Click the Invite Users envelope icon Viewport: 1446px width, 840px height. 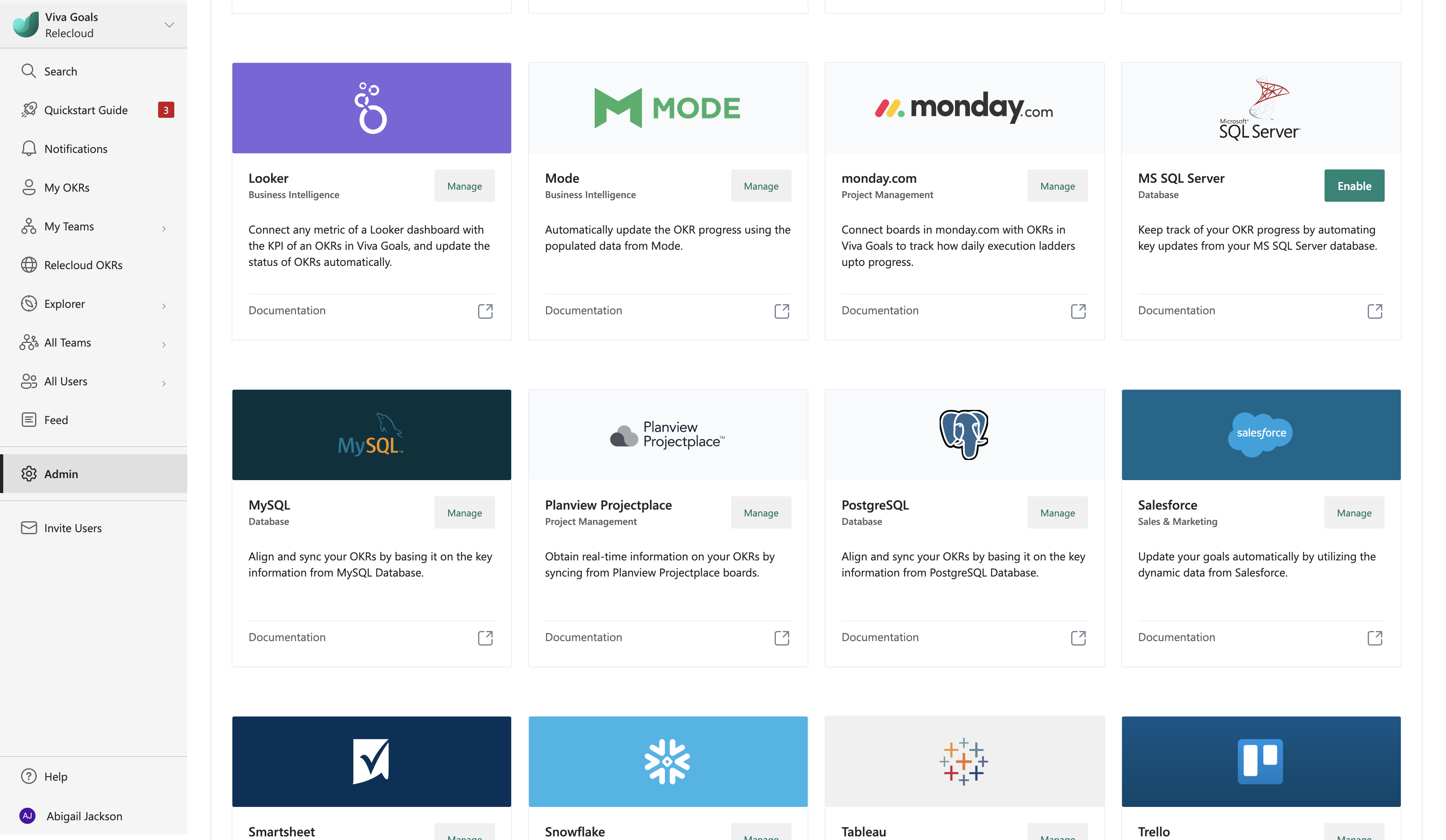29,528
